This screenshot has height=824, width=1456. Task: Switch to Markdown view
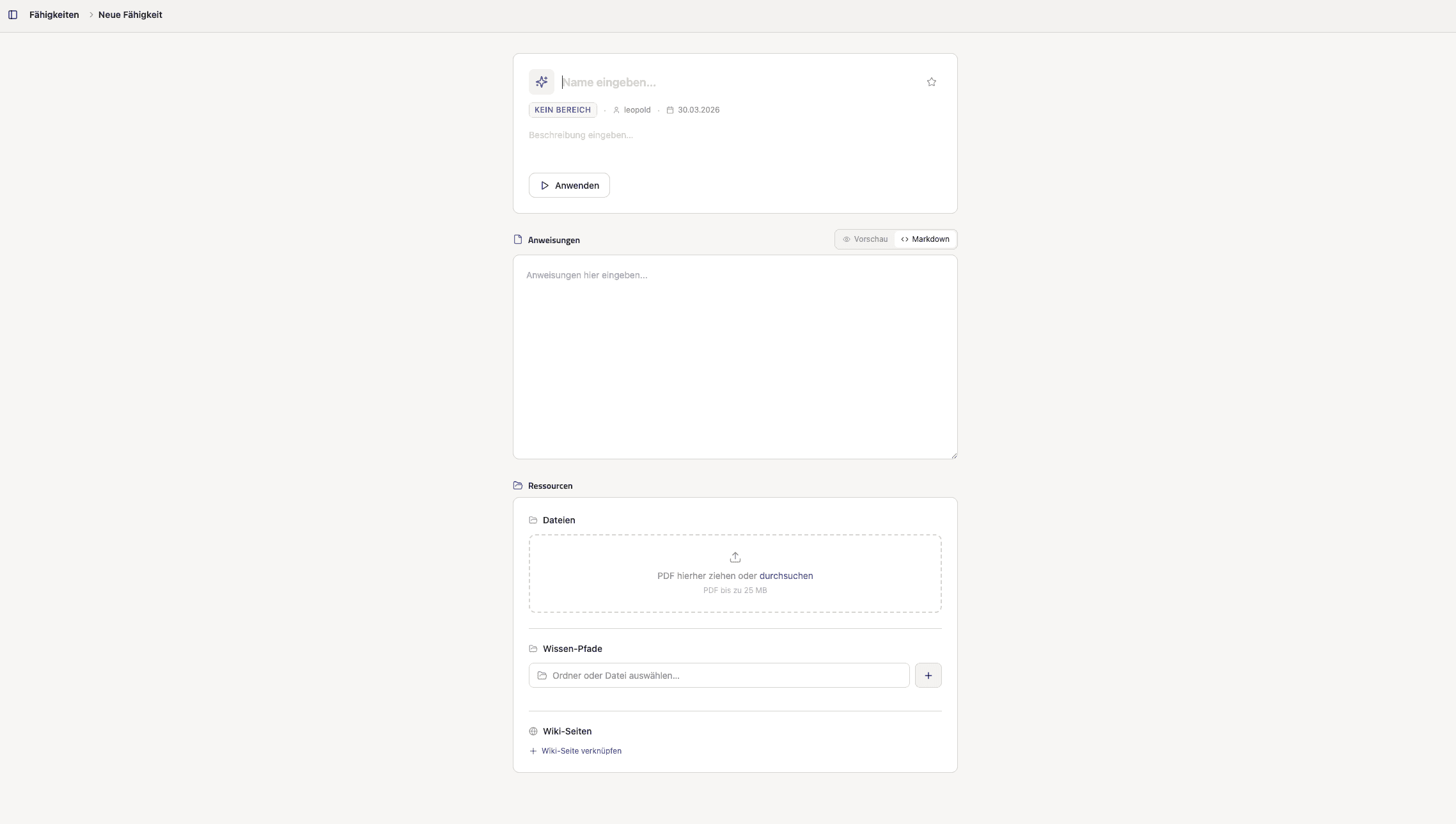[x=925, y=239]
